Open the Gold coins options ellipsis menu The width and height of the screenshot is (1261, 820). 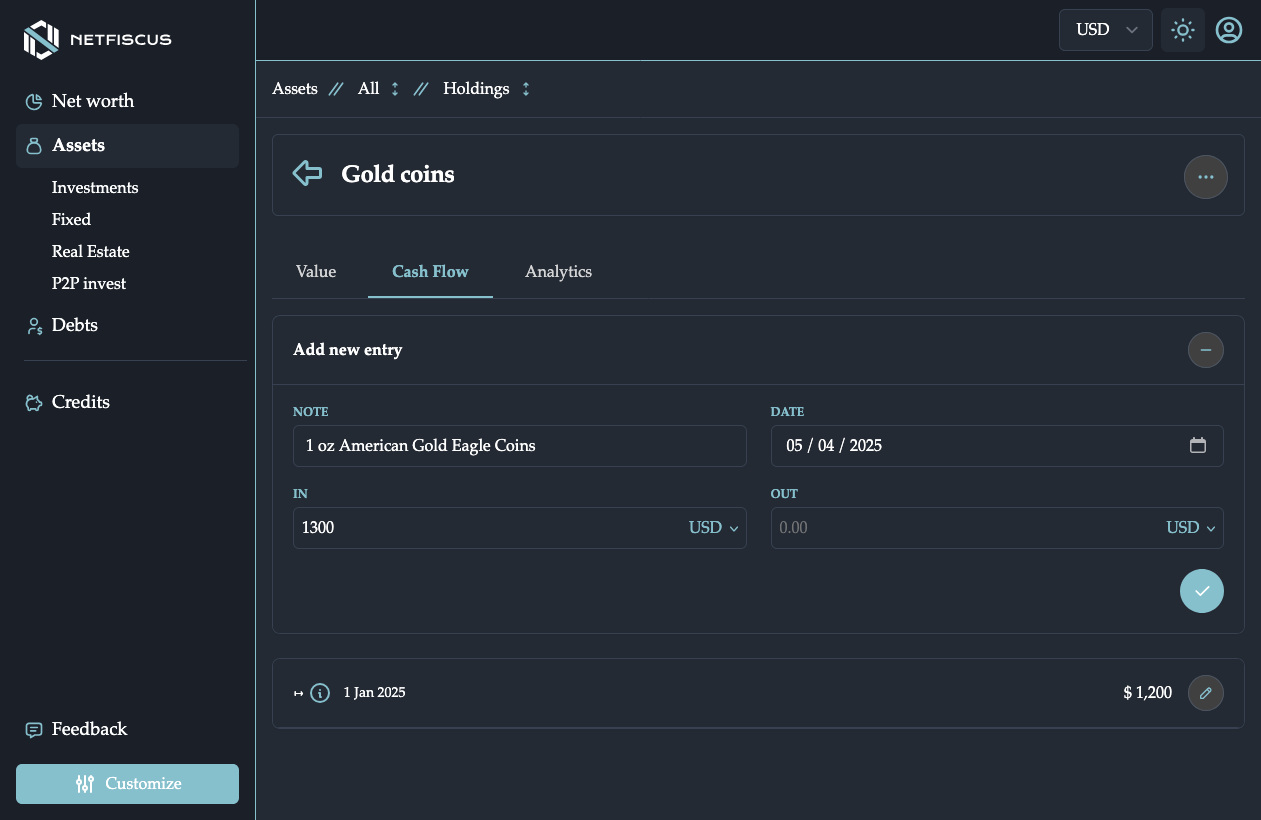1206,176
